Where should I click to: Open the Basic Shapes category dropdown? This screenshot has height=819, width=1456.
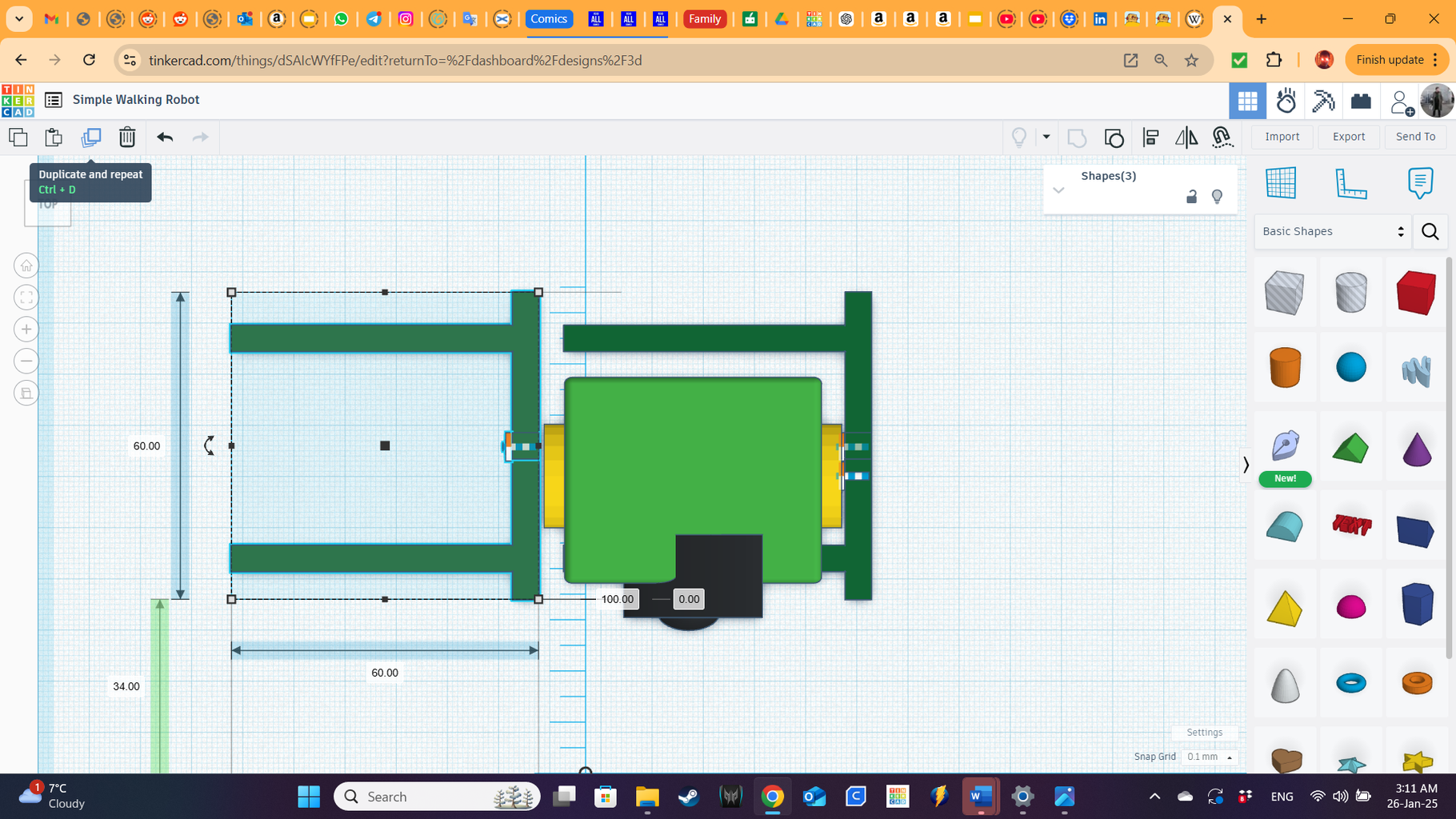1333,231
